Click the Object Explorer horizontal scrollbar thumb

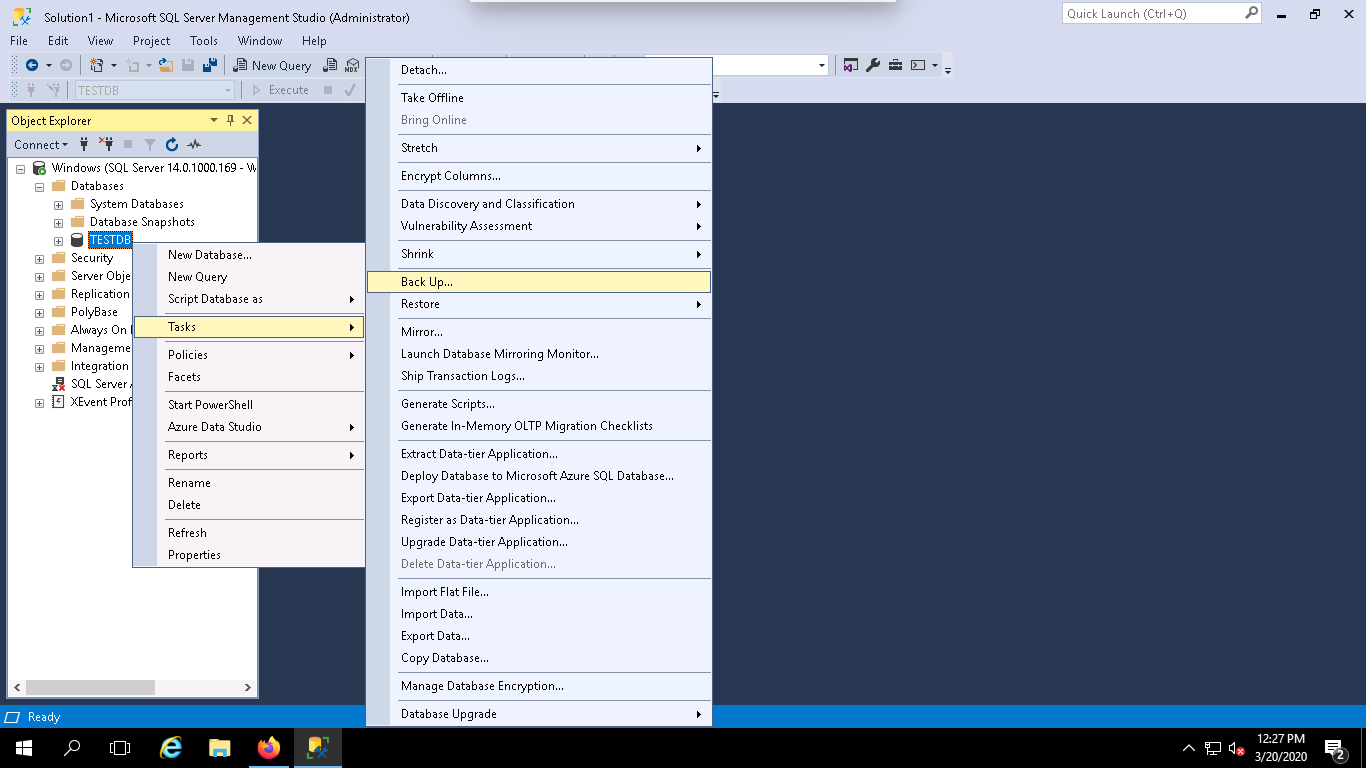90,688
